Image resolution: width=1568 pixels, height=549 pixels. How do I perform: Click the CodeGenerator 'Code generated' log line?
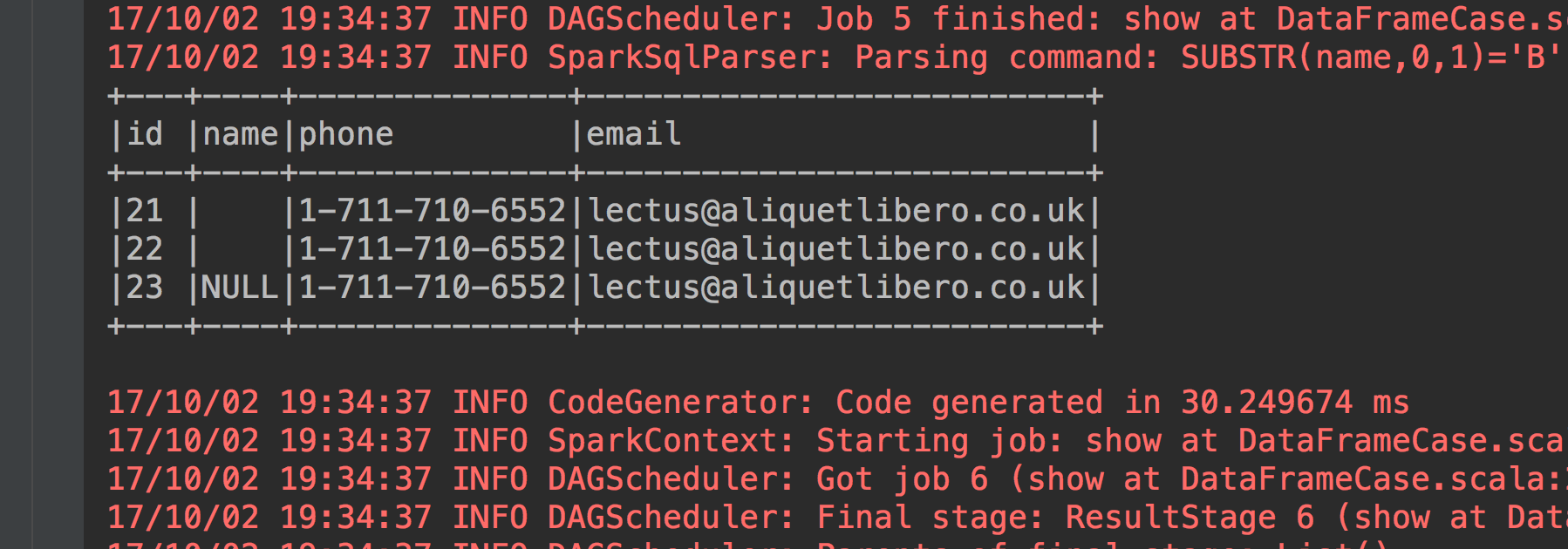[x=757, y=403]
